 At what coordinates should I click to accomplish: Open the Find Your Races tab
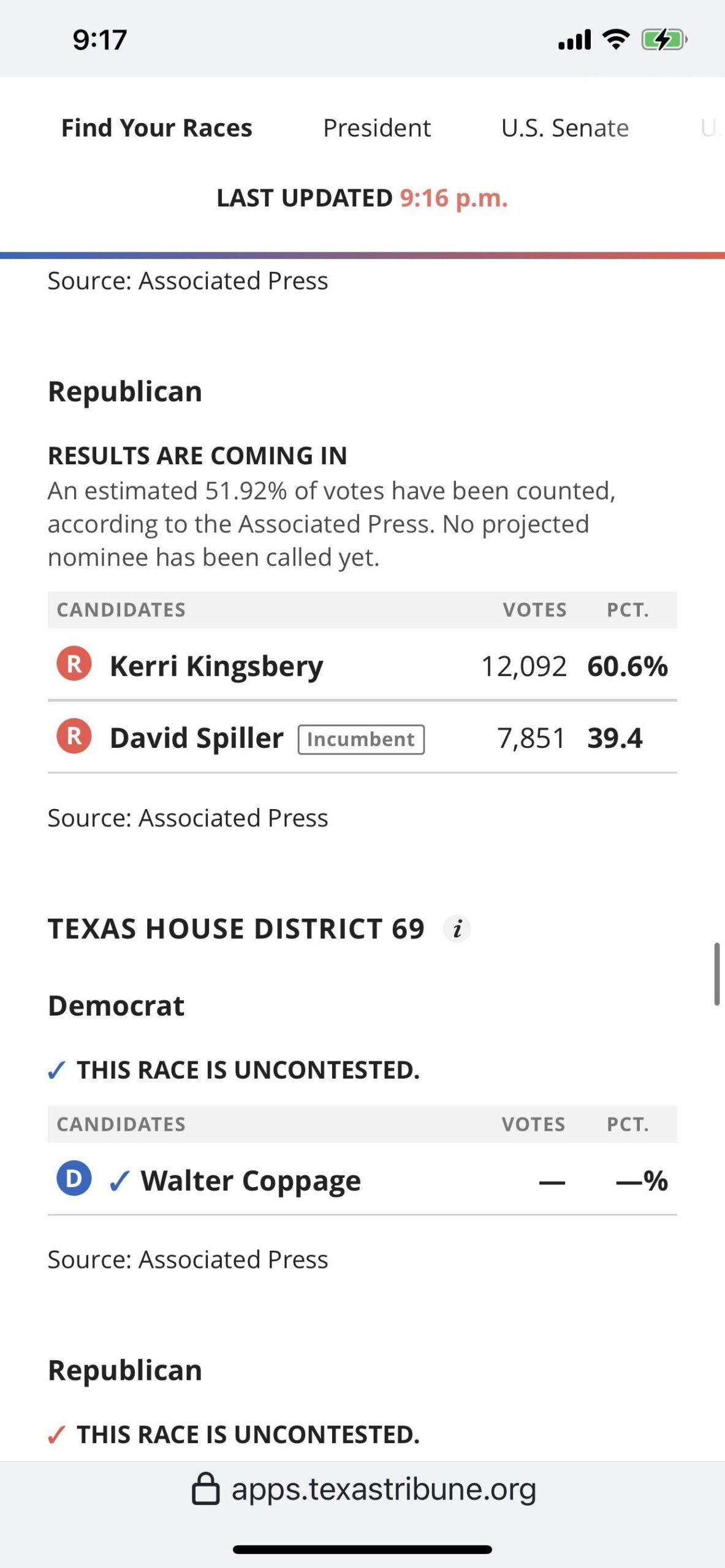pyautogui.click(x=157, y=128)
